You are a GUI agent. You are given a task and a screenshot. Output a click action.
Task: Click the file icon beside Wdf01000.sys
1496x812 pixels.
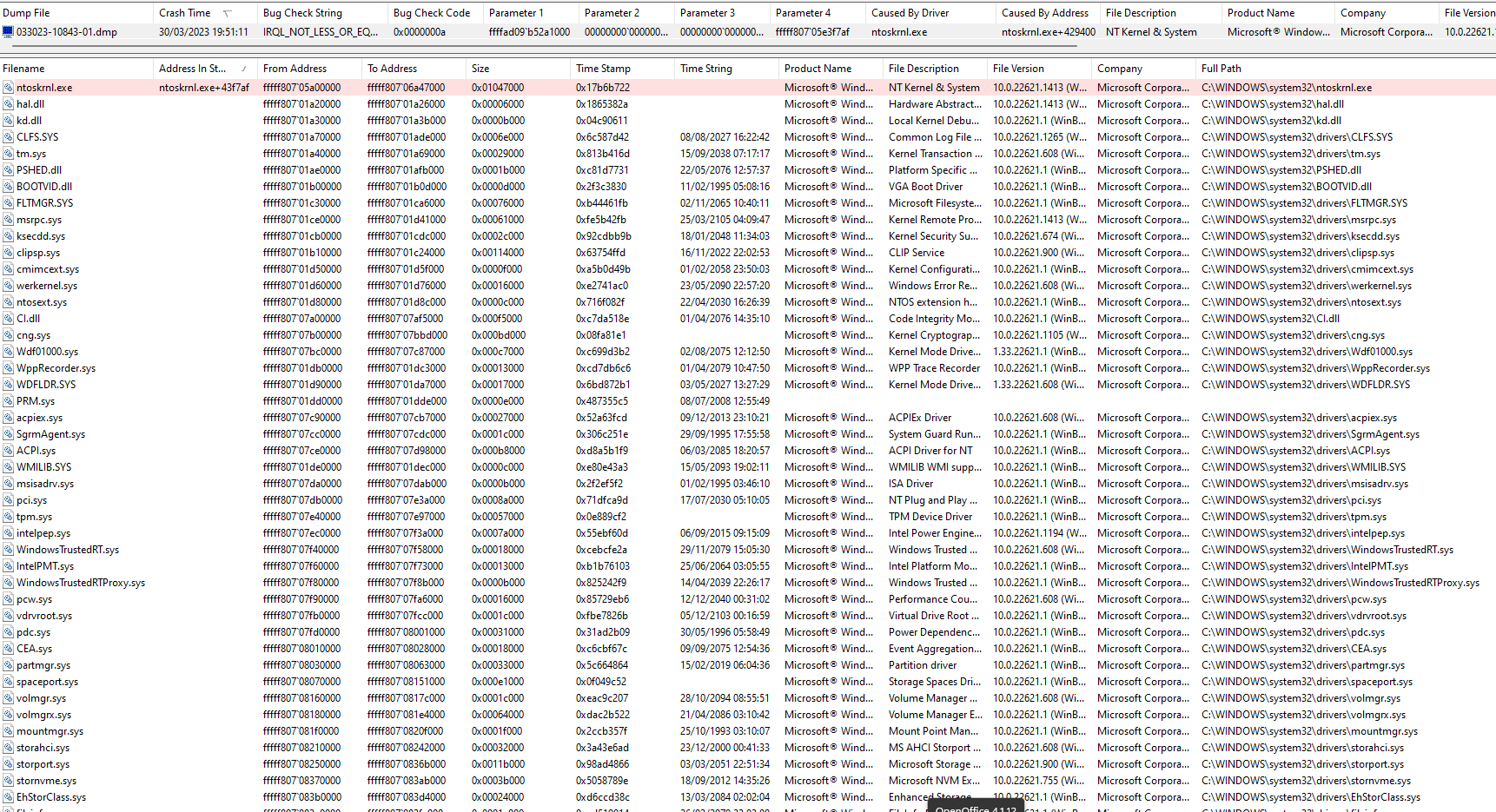click(x=8, y=352)
